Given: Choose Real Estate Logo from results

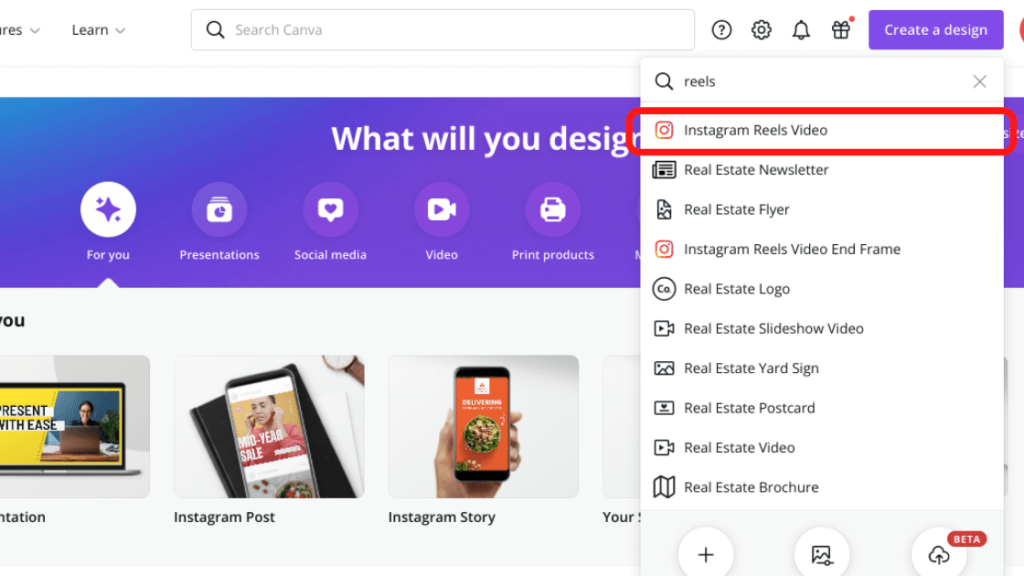Looking at the screenshot, I should tap(822, 289).
